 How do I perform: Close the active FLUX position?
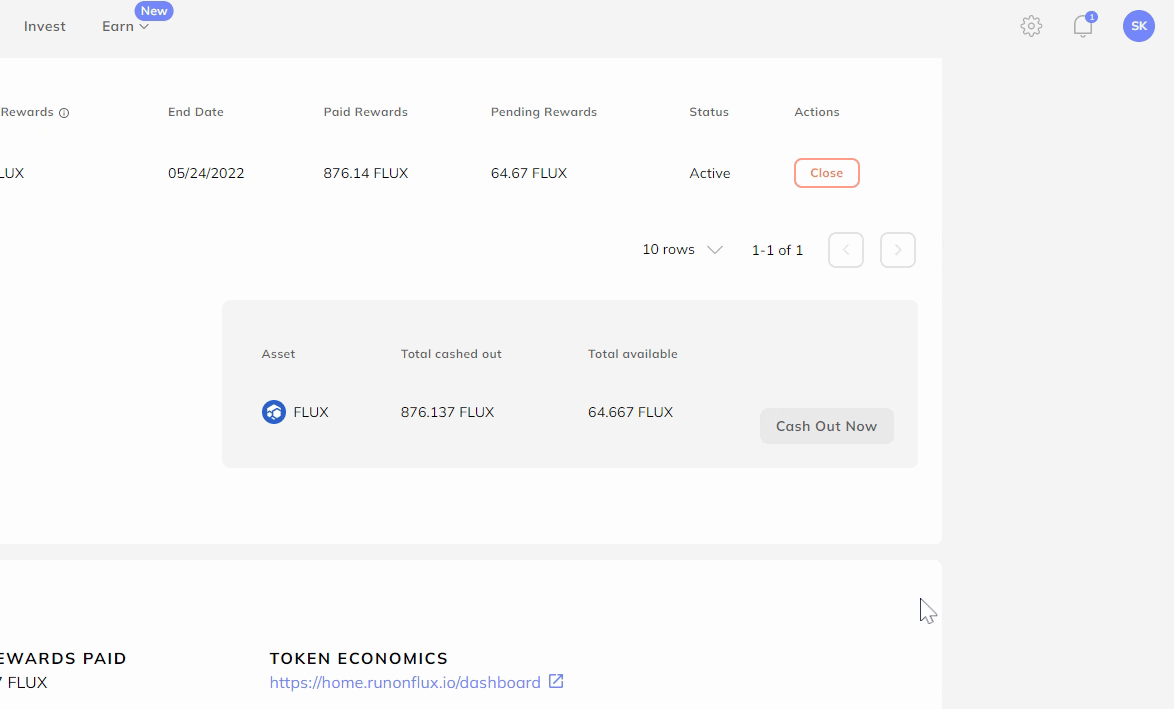click(827, 173)
